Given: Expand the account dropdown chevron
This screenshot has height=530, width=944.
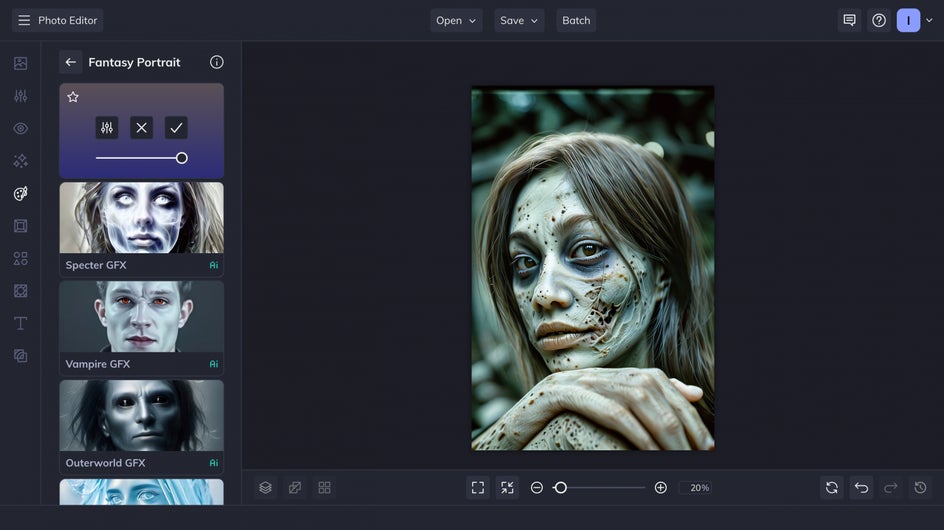Looking at the screenshot, I should pyautogui.click(x=930, y=20).
